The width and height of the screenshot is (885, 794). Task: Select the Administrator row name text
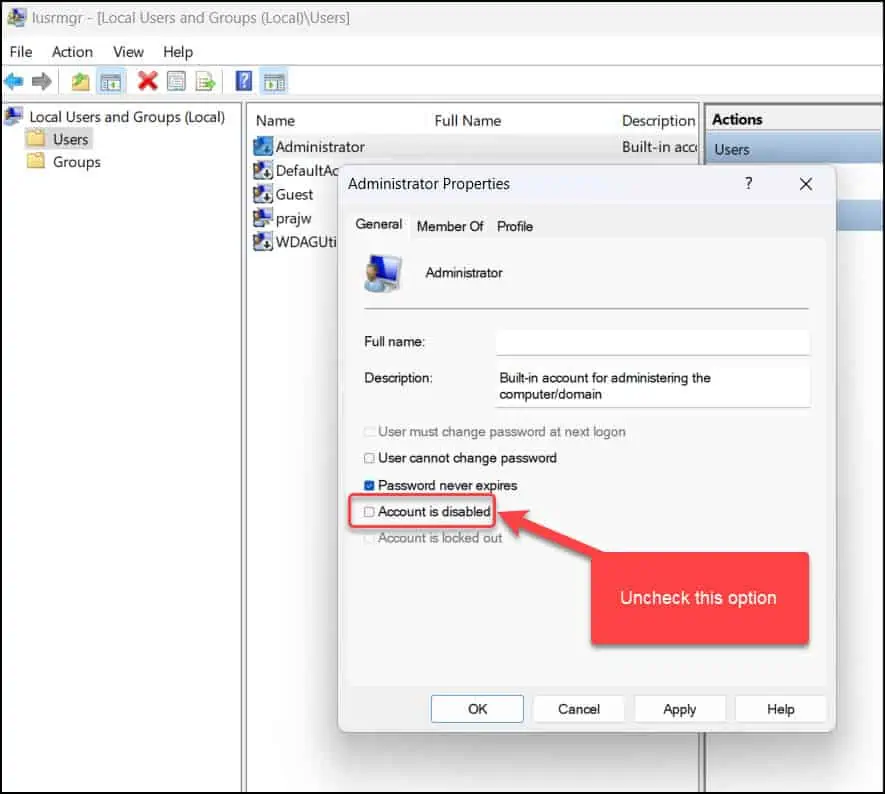click(320, 147)
